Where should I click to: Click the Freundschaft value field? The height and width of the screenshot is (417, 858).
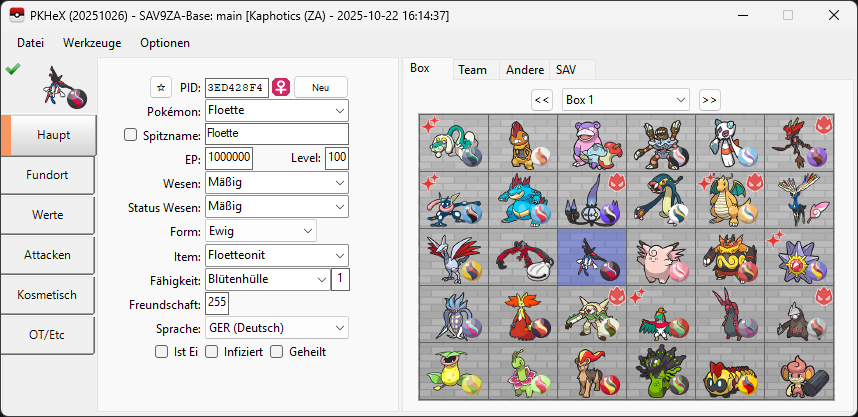coord(217,303)
